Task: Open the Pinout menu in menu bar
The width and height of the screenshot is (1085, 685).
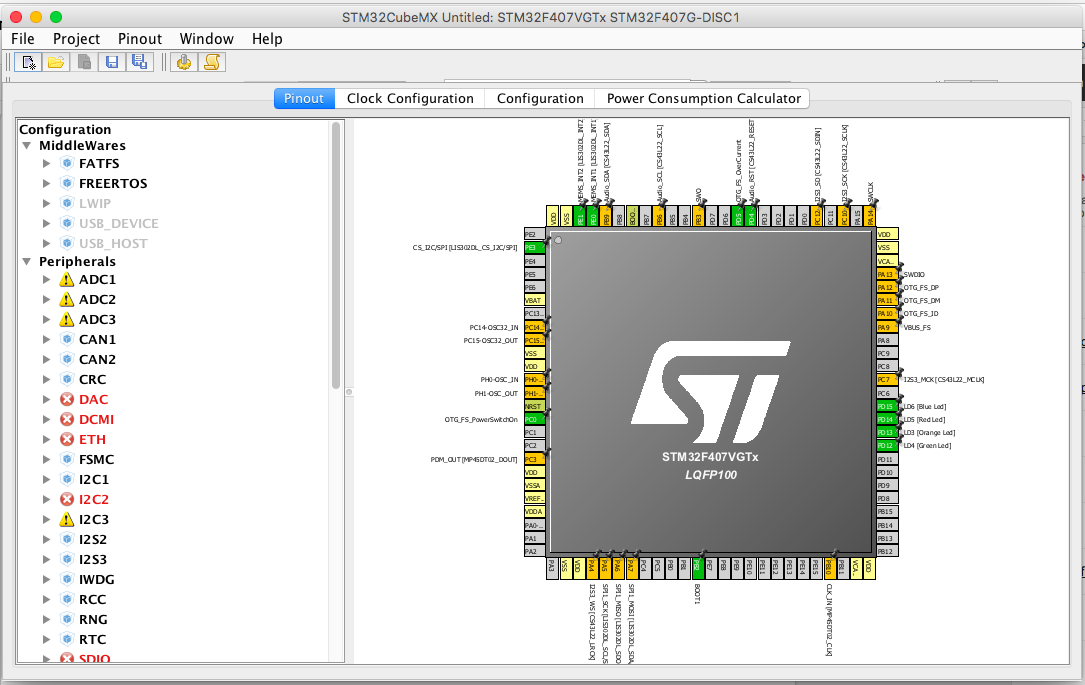Action: click(140, 39)
